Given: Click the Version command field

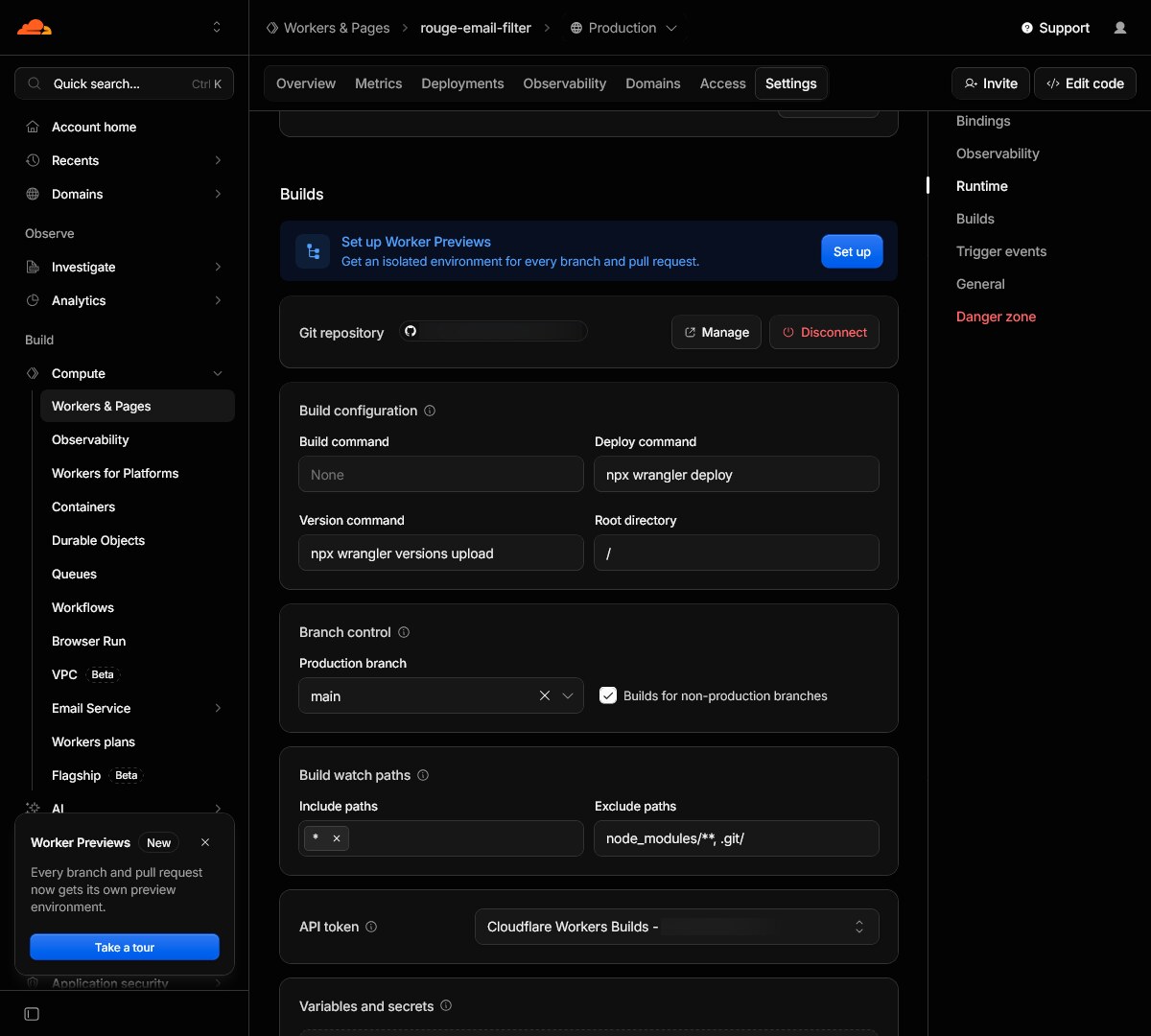Looking at the screenshot, I should pos(441,553).
